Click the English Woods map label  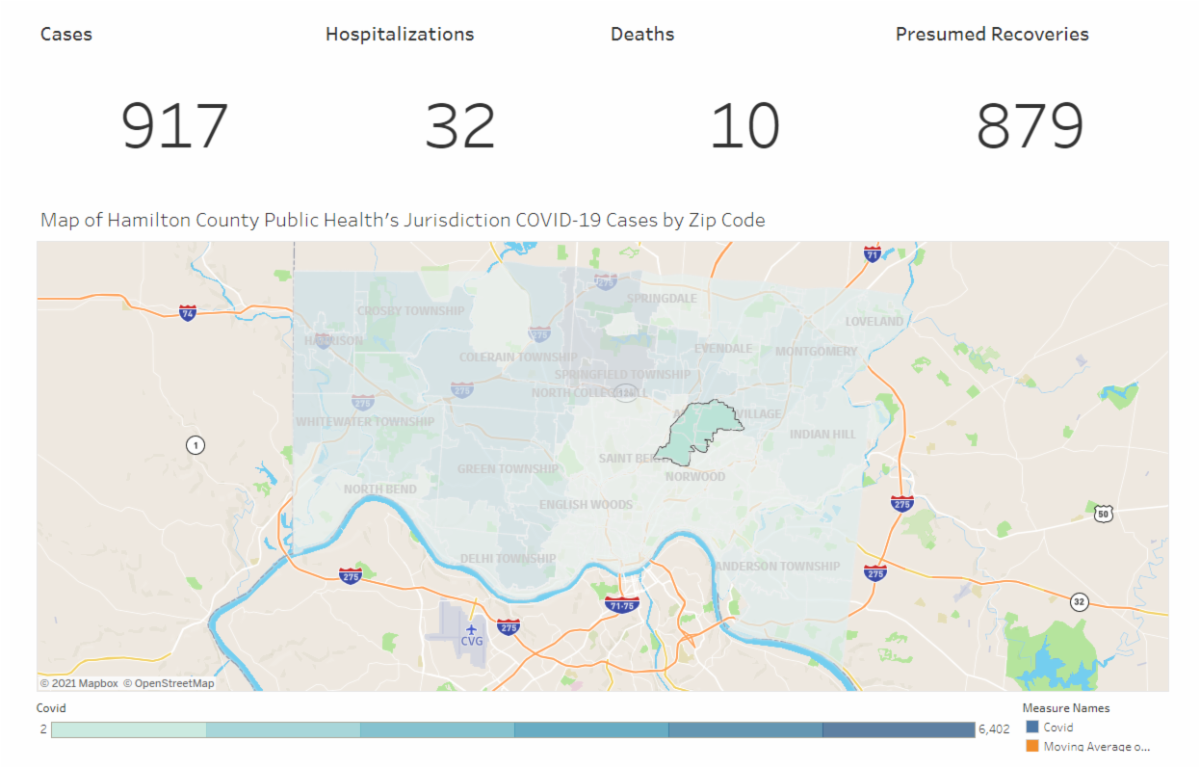click(x=586, y=505)
